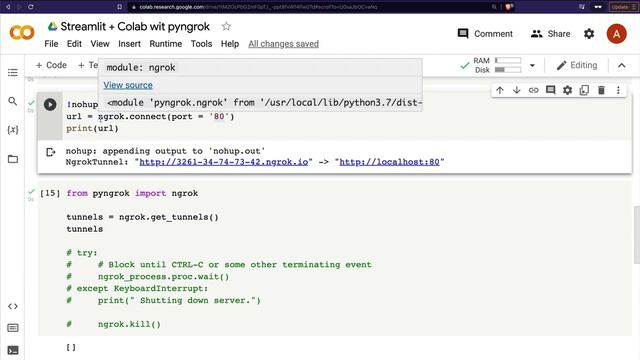The width and height of the screenshot is (640, 360).
Task: Open the ngrok.io tunnel URL link
Action: (x=224, y=162)
